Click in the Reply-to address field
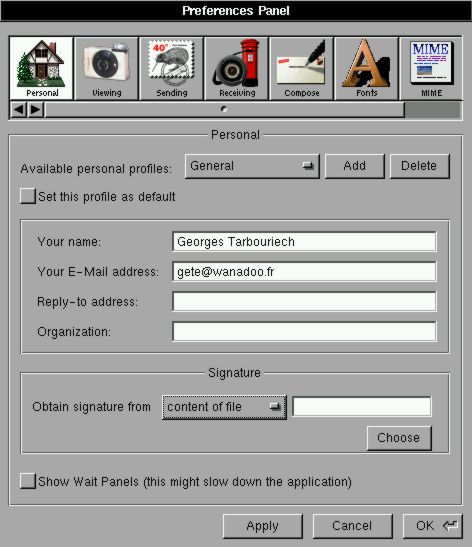This screenshot has width=472, height=547. pos(304,302)
